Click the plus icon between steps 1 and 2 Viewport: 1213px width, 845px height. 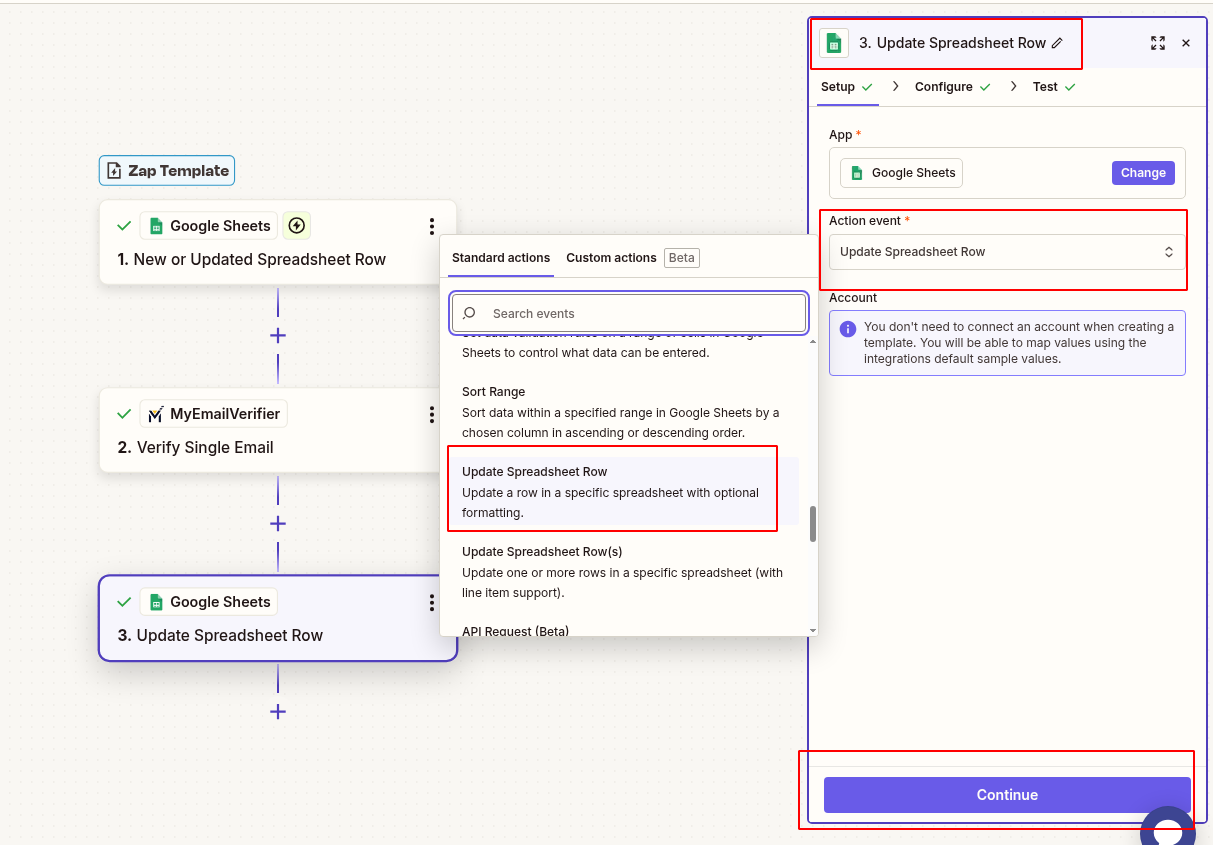pos(277,336)
